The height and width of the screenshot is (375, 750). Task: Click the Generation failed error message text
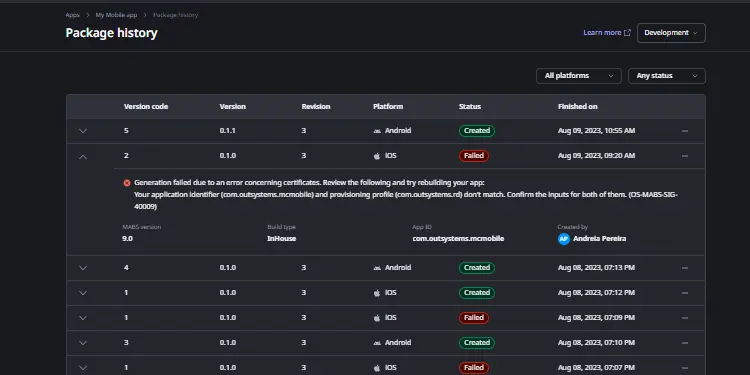click(x=406, y=195)
